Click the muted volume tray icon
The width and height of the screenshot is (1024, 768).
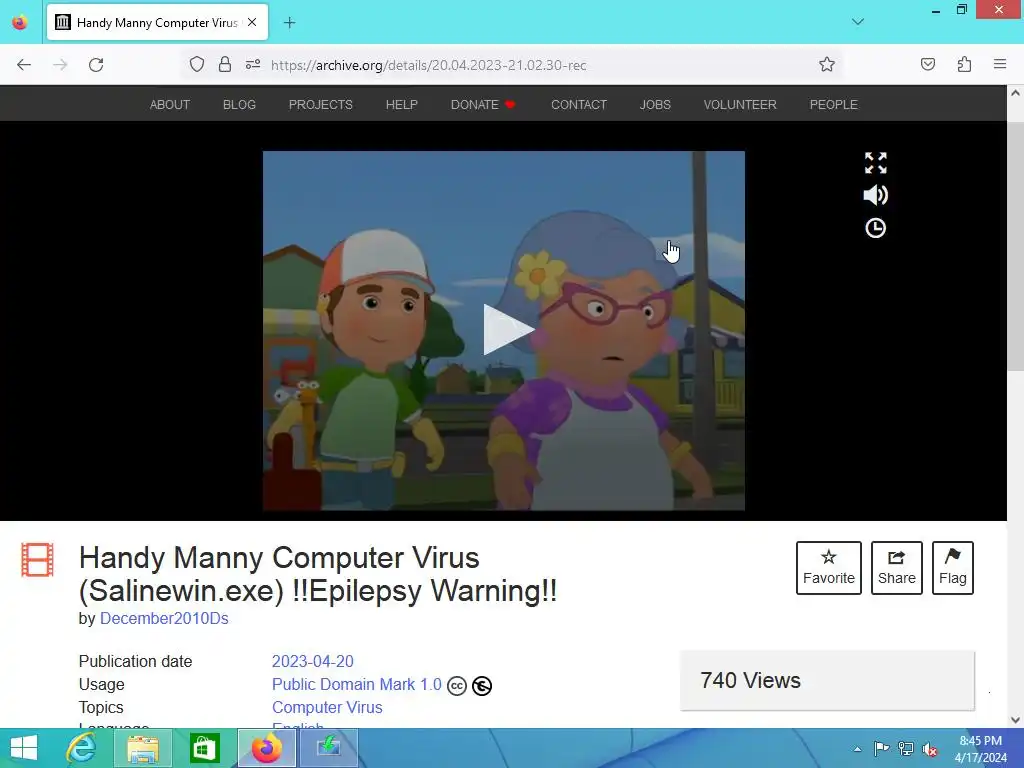[930, 749]
